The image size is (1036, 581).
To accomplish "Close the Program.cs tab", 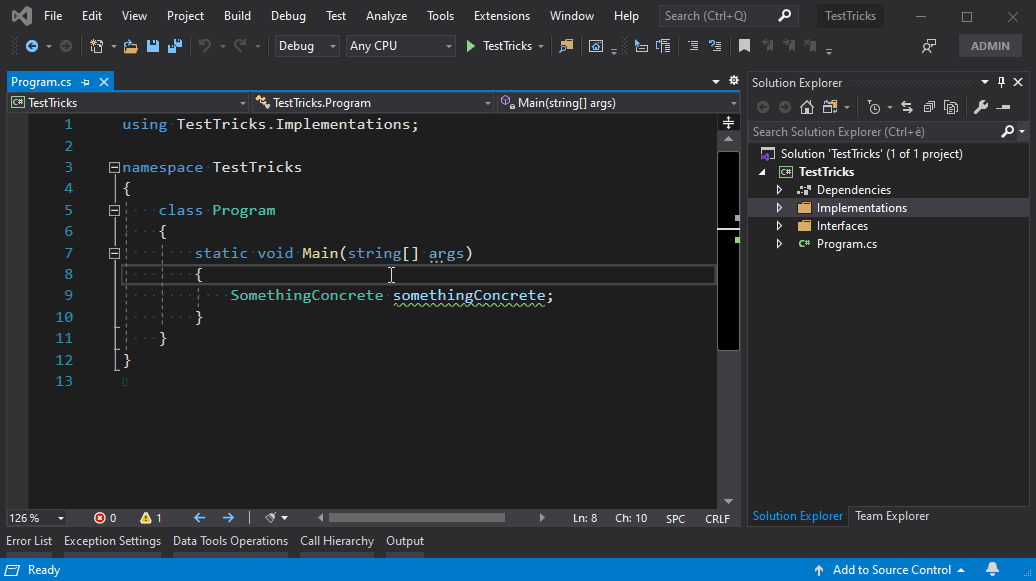I will pyautogui.click(x=104, y=82).
